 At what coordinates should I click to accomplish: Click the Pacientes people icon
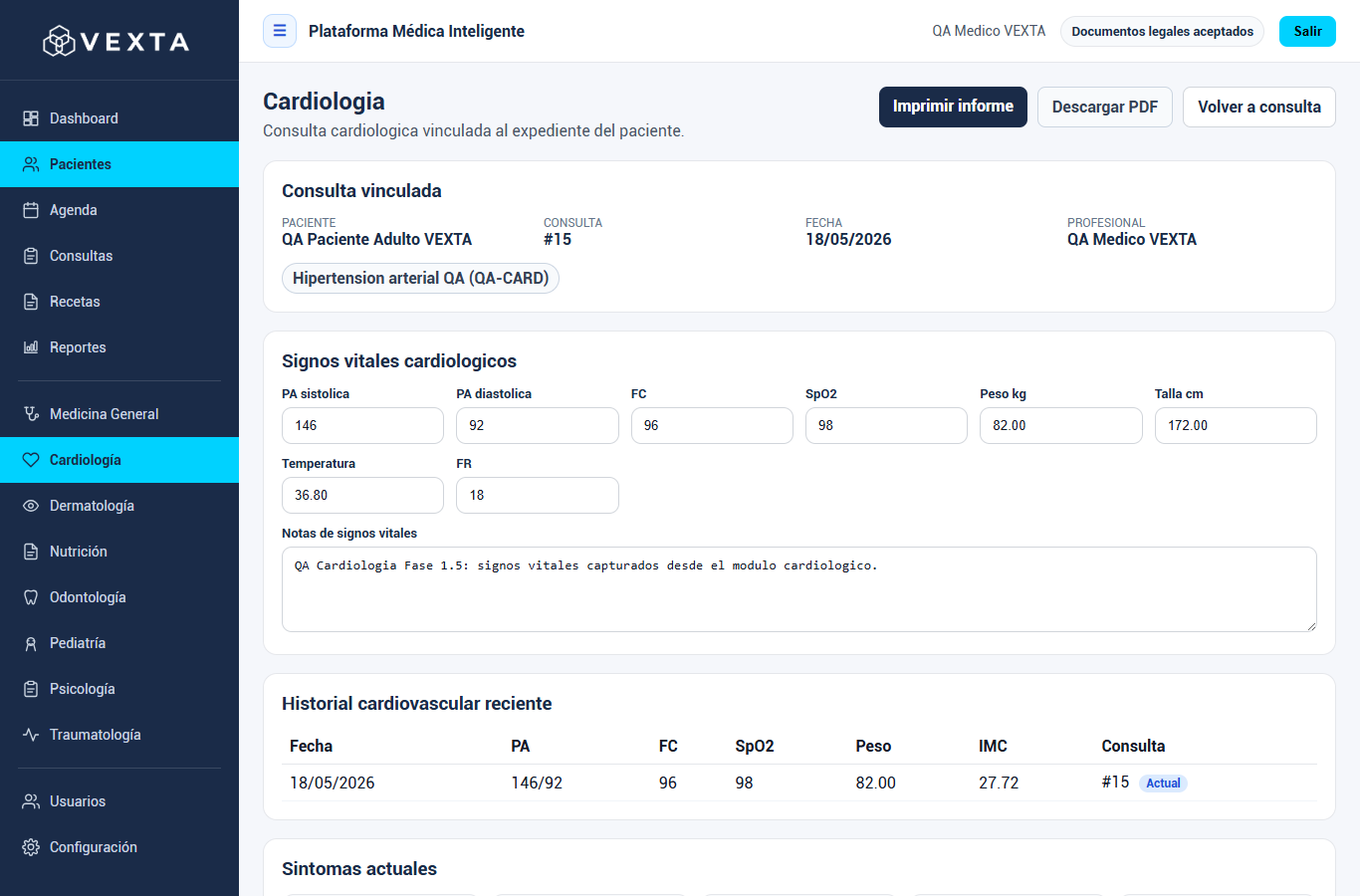[x=31, y=164]
